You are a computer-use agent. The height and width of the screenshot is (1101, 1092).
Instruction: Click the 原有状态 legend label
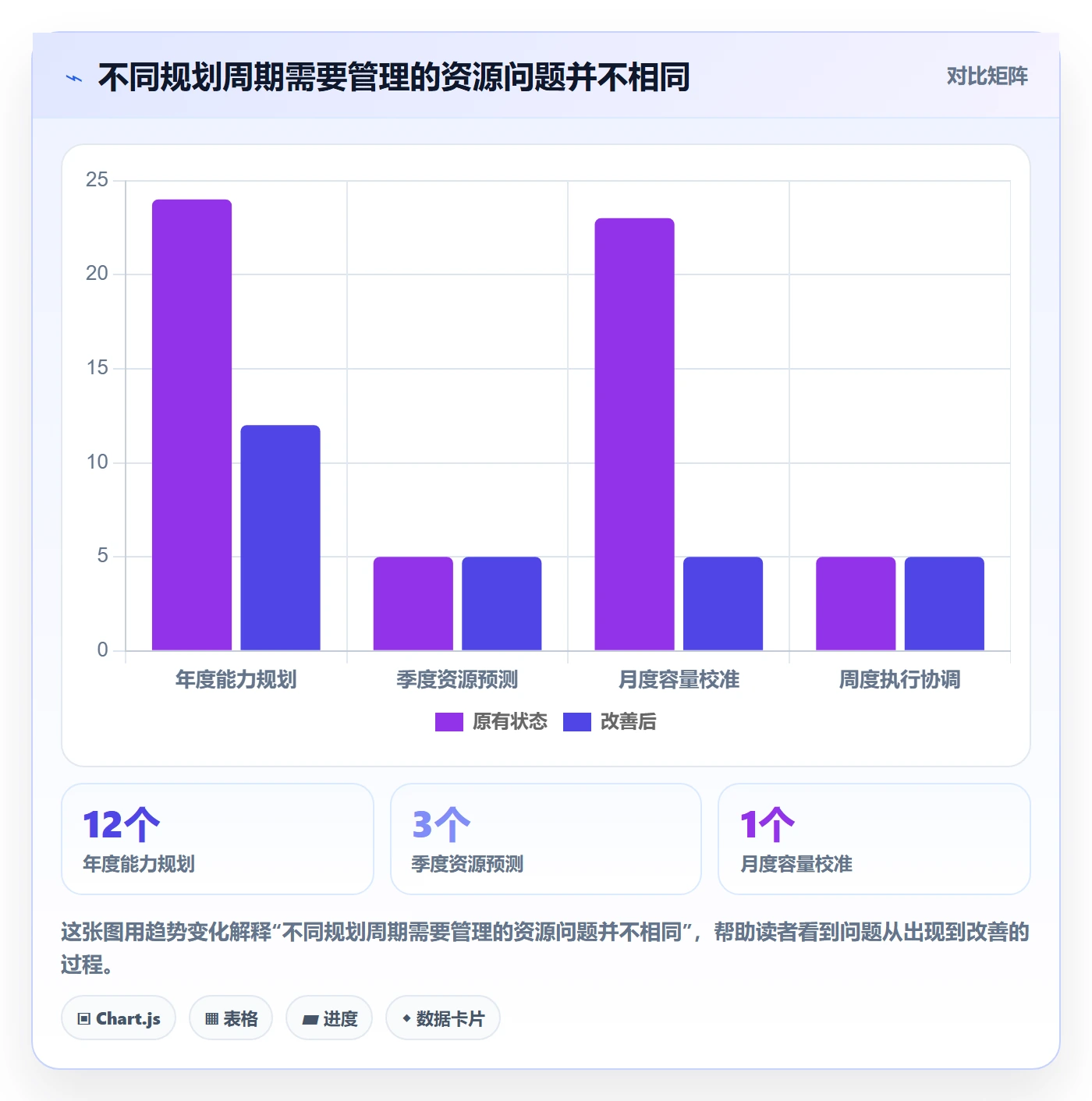pyautogui.click(x=510, y=722)
